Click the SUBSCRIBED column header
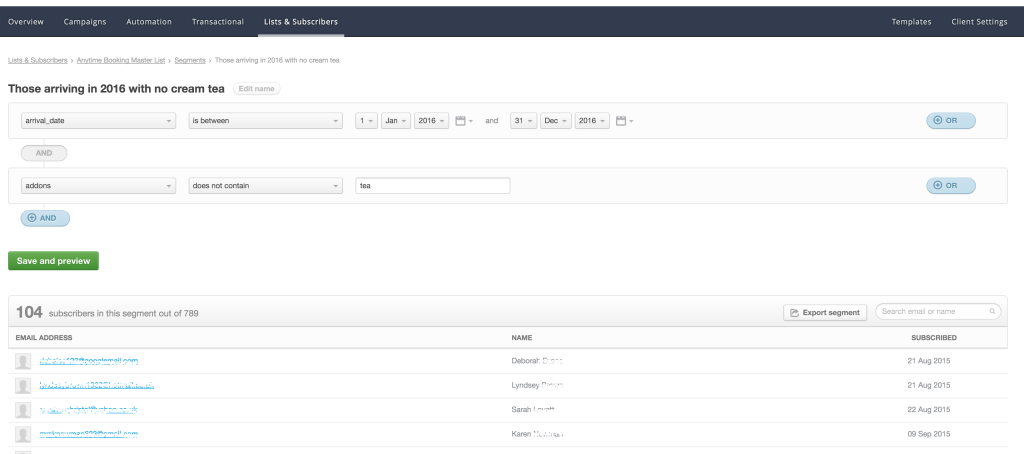This screenshot has width=1024, height=454. [934, 338]
